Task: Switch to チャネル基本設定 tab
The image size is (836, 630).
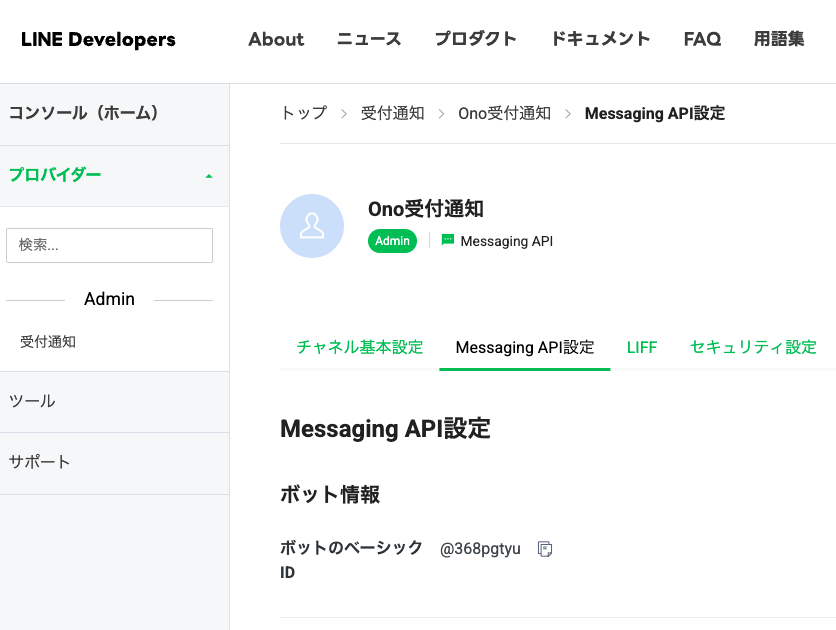Action: 360,347
